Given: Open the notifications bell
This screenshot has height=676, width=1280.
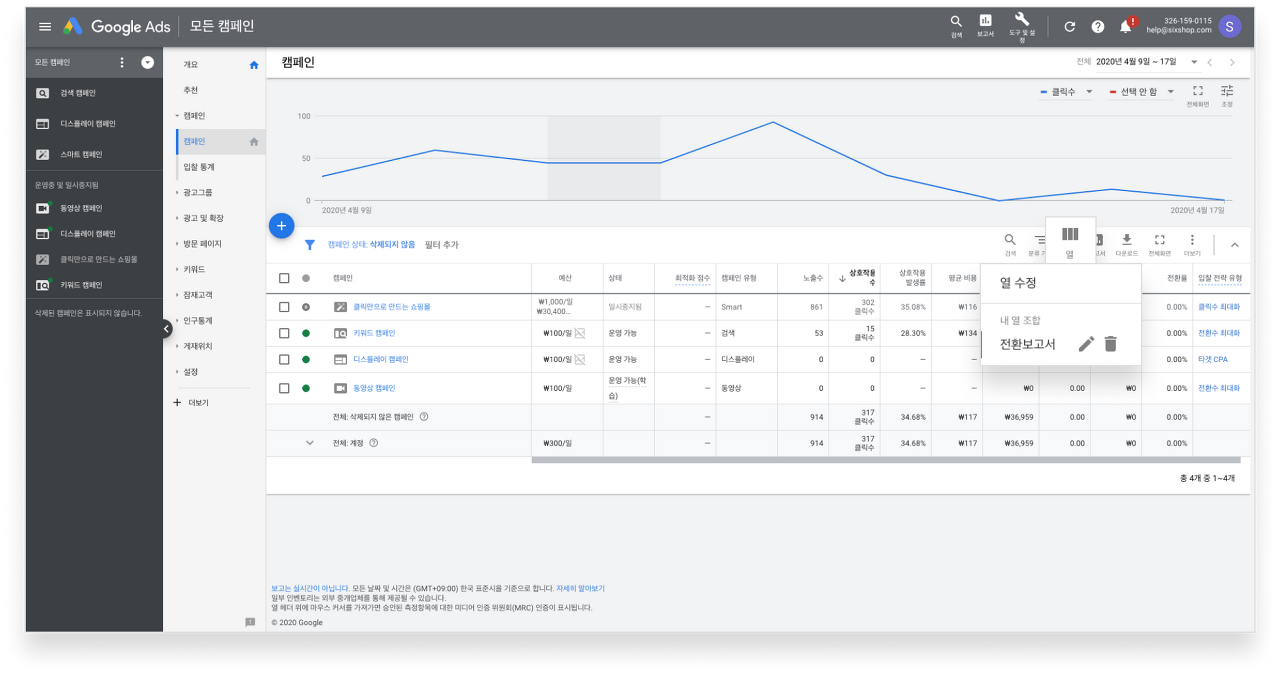Looking at the screenshot, I should pyautogui.click(x=1126, y=27).
